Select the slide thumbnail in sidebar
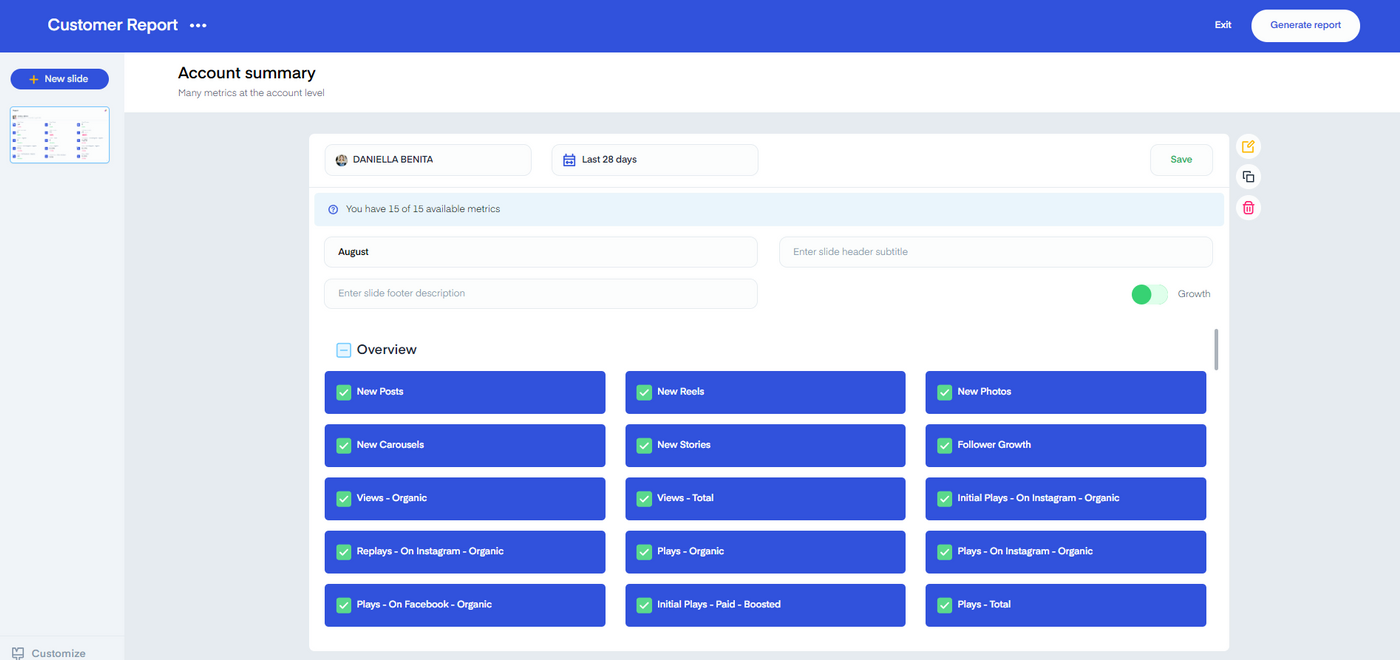The height and width of the screenshot is (660, 1400). point(60,135)
